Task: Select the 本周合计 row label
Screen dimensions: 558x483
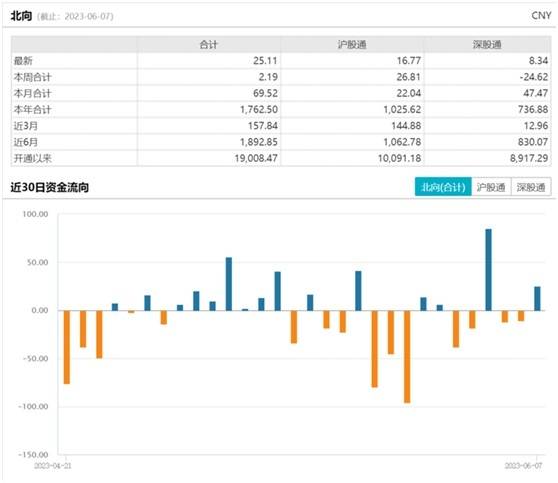Action: coord(32,77)
